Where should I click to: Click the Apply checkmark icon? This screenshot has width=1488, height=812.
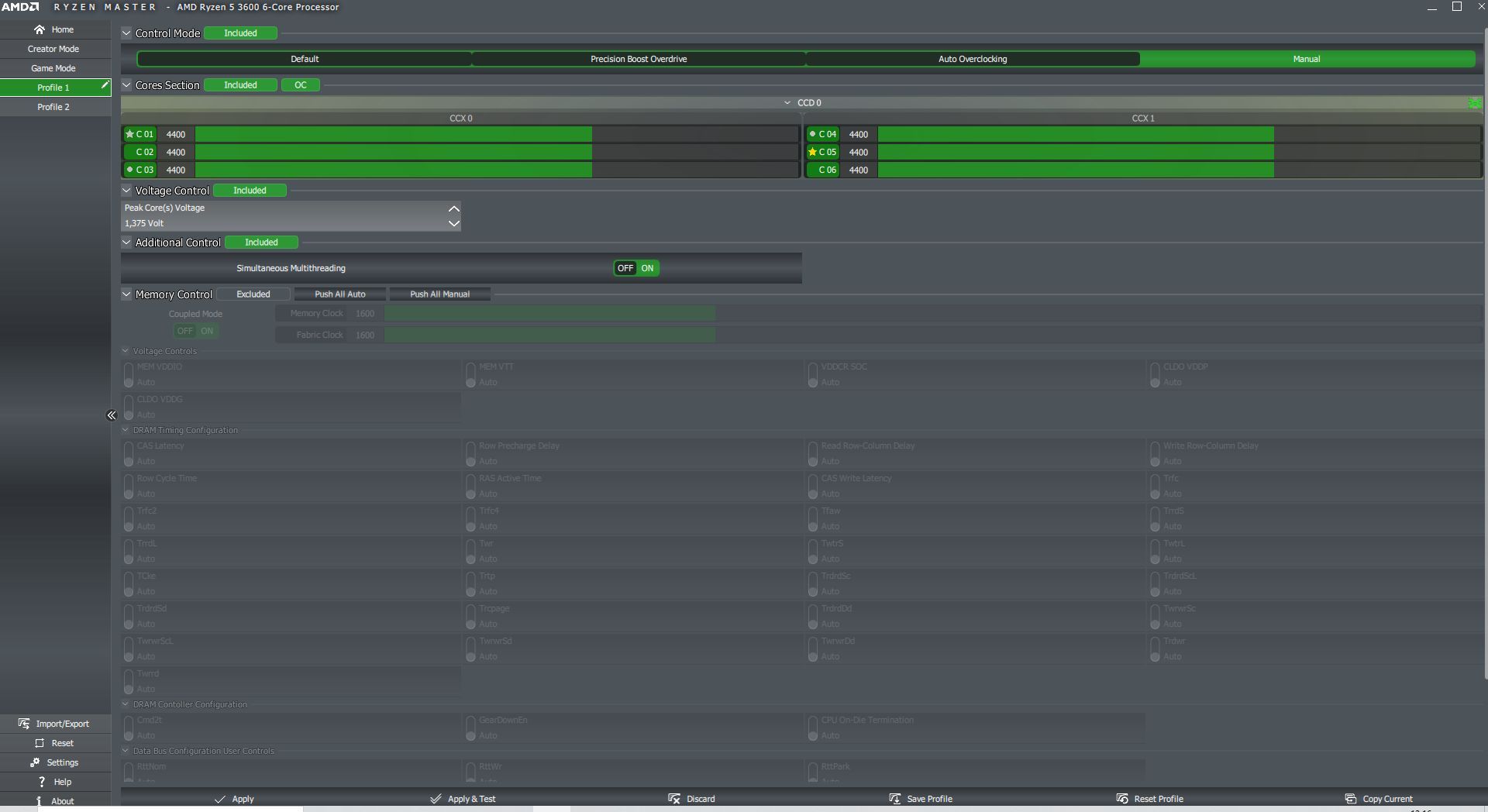coord(220,799)
